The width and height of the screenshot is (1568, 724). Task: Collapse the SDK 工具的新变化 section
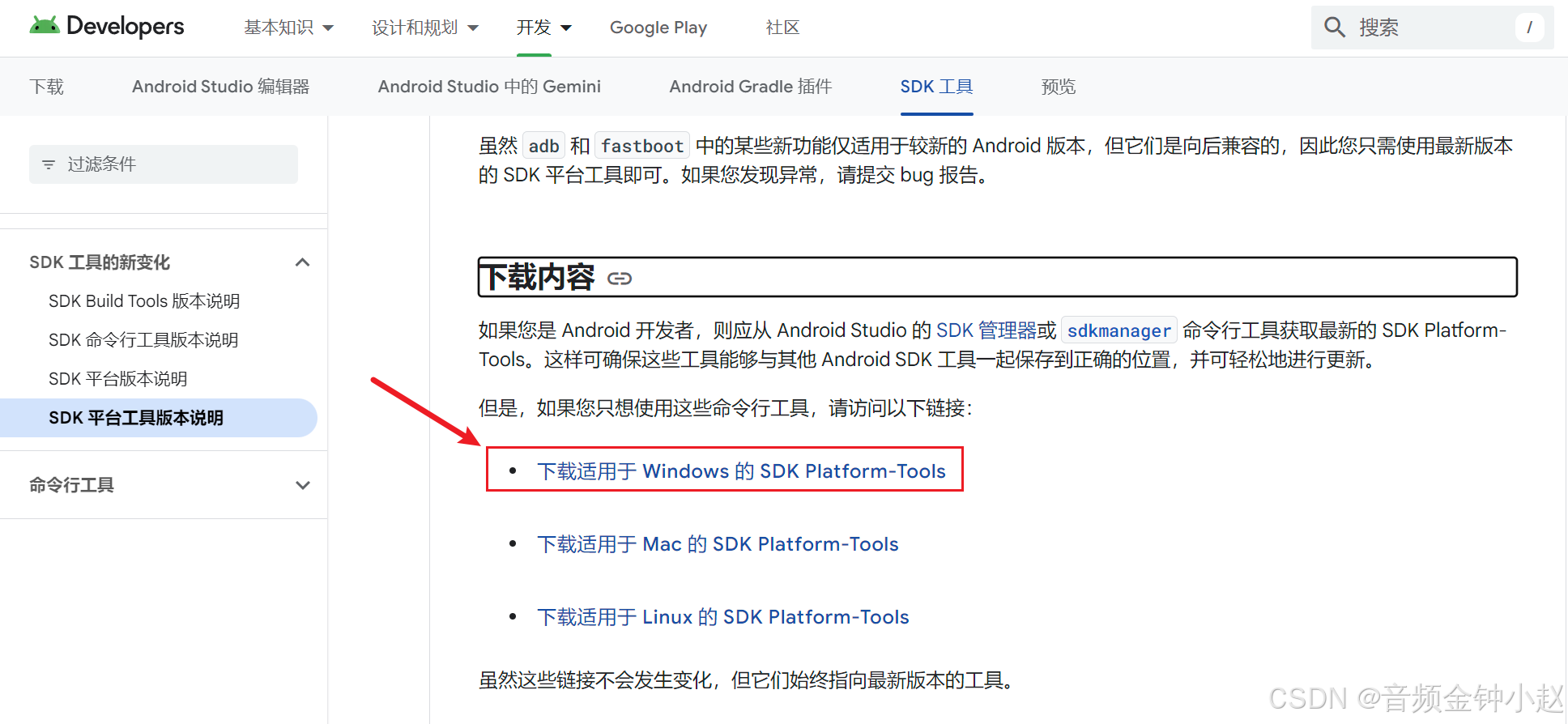[x=303, y=262]
